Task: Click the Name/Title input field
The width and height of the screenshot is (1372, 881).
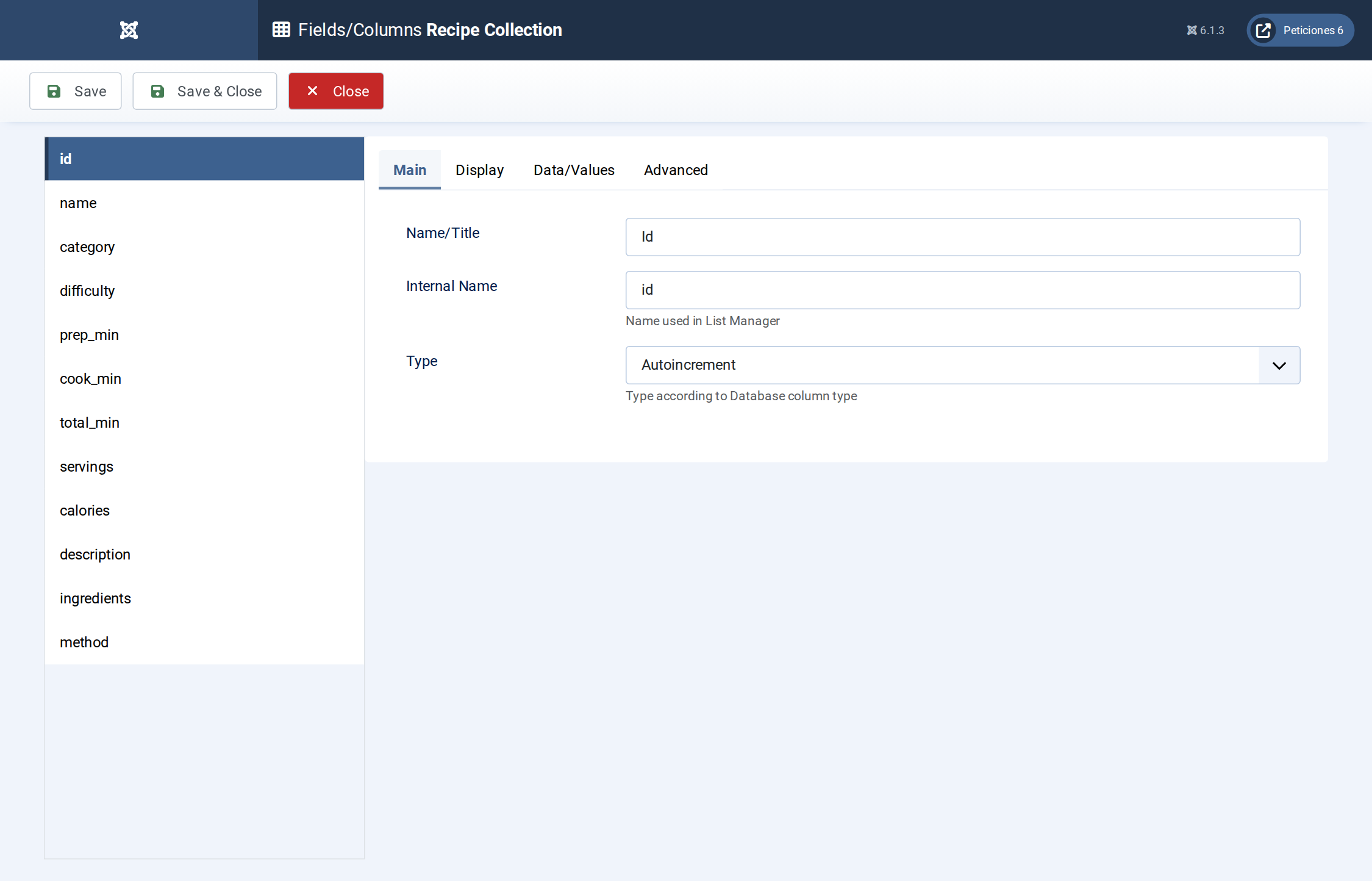Action: 963,237
